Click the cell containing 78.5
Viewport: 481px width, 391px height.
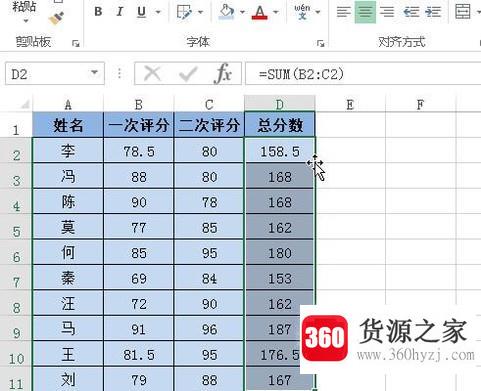[x=139, y=151]
